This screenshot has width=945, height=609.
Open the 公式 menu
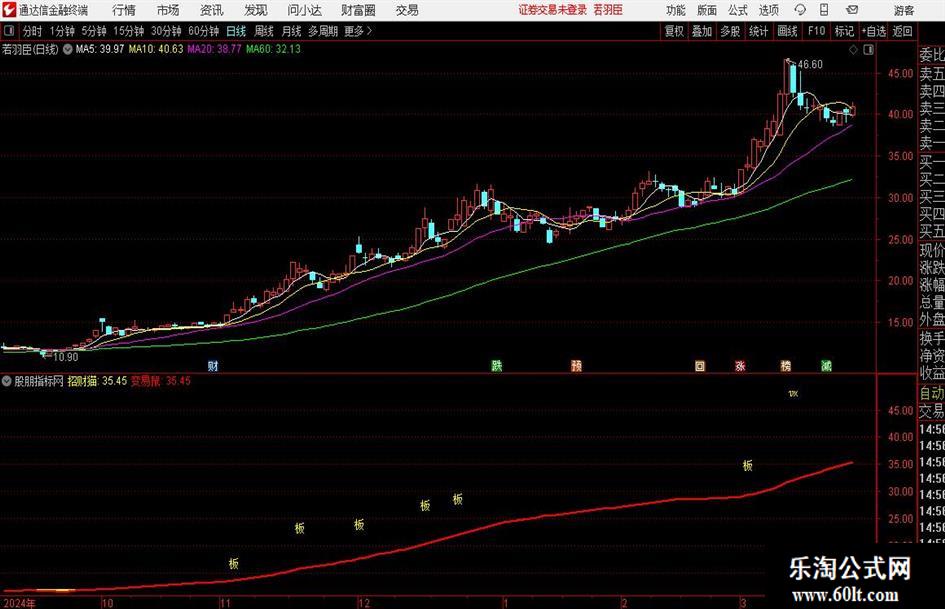click(738, 10)
